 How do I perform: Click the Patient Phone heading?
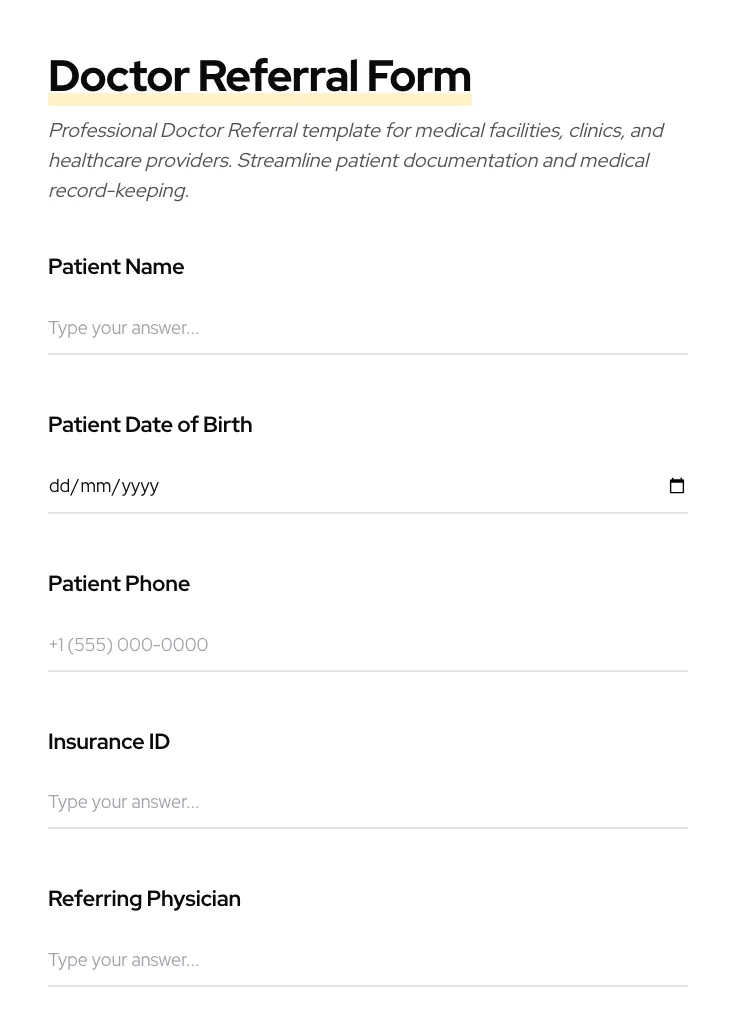click(x=119, y=584)
